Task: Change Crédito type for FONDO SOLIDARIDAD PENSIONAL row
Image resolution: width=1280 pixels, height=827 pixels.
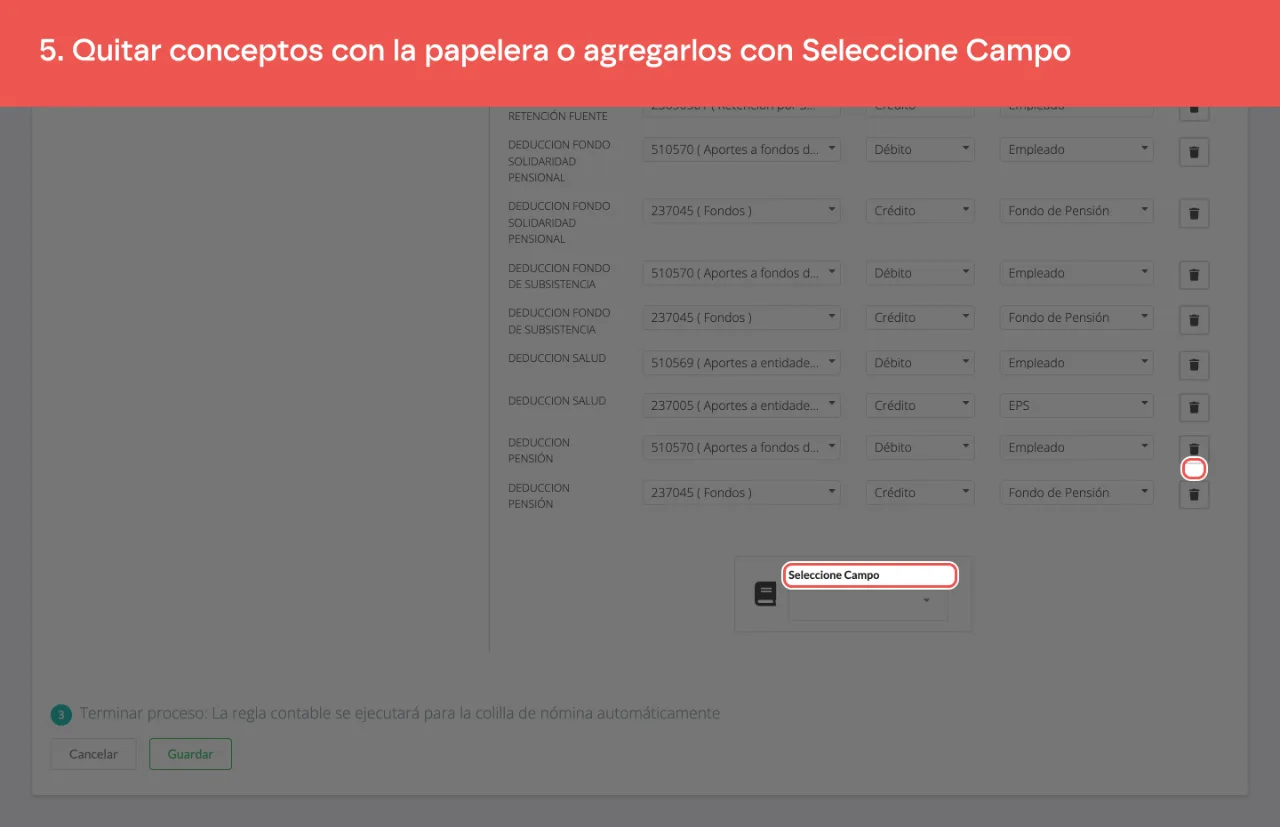Action: 920,211
